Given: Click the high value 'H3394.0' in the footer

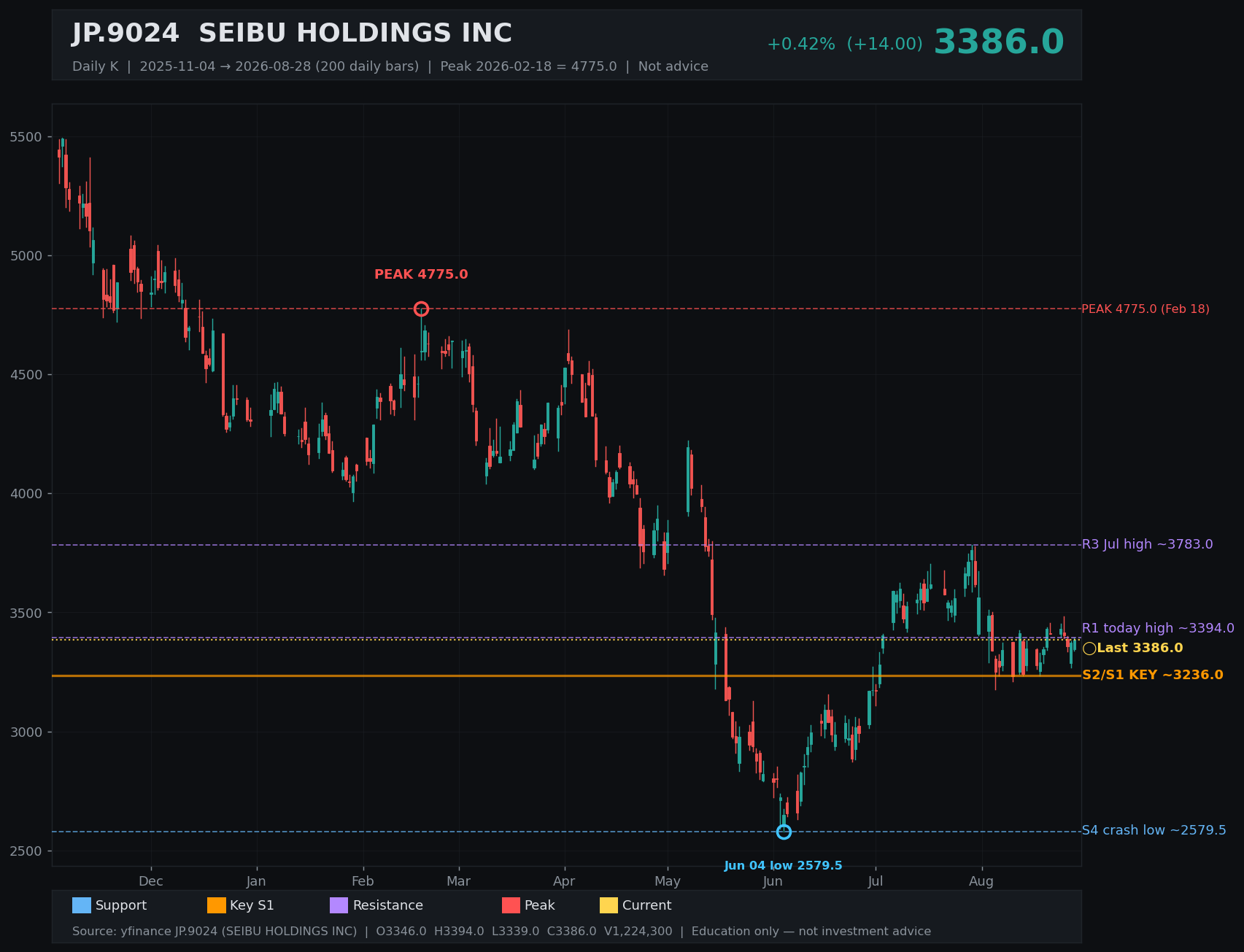Looking at the screenshot, I should [459, 932].
